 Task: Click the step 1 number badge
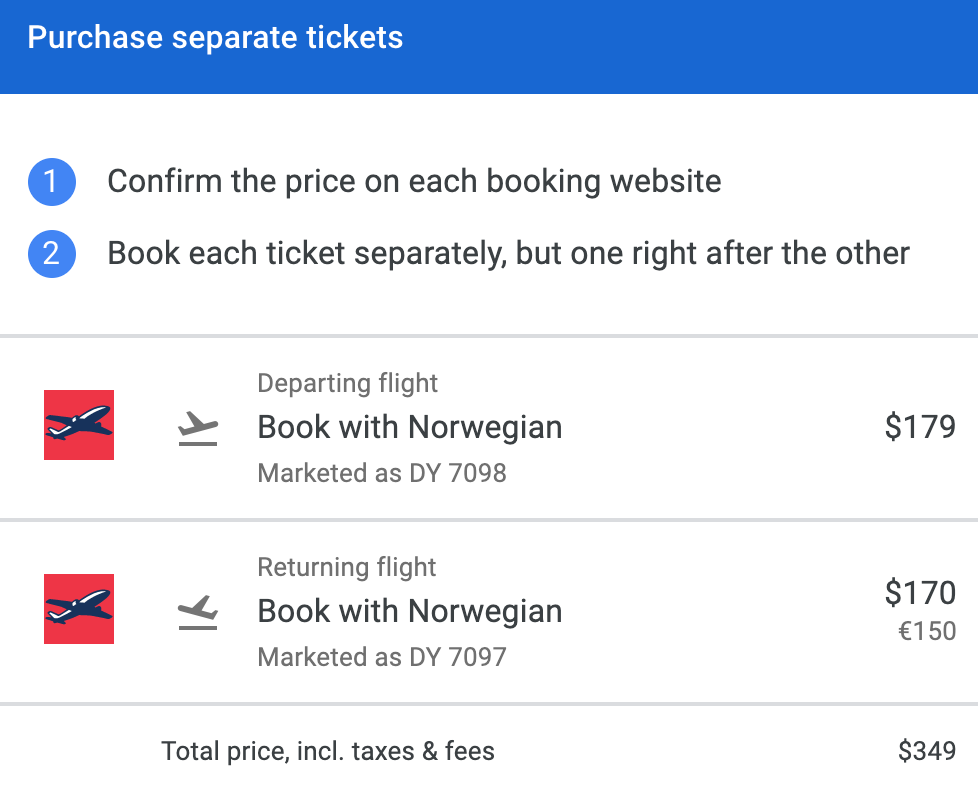coord(52,183)
